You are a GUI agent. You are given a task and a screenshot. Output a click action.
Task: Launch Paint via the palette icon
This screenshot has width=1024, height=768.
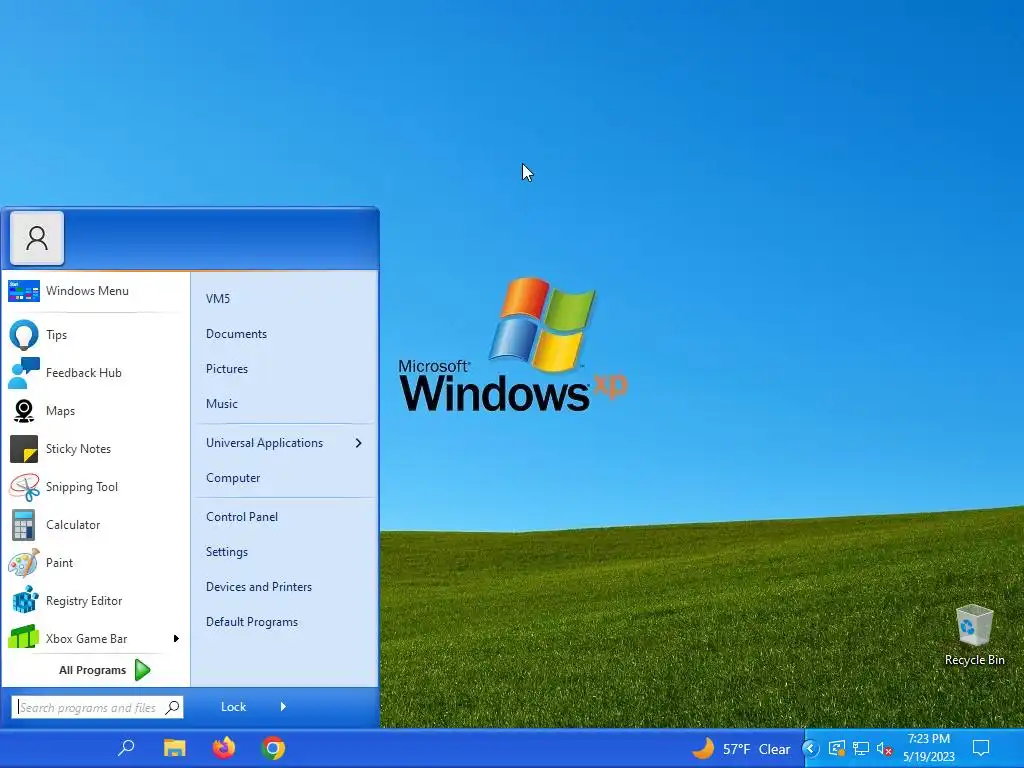pos(24,563)
